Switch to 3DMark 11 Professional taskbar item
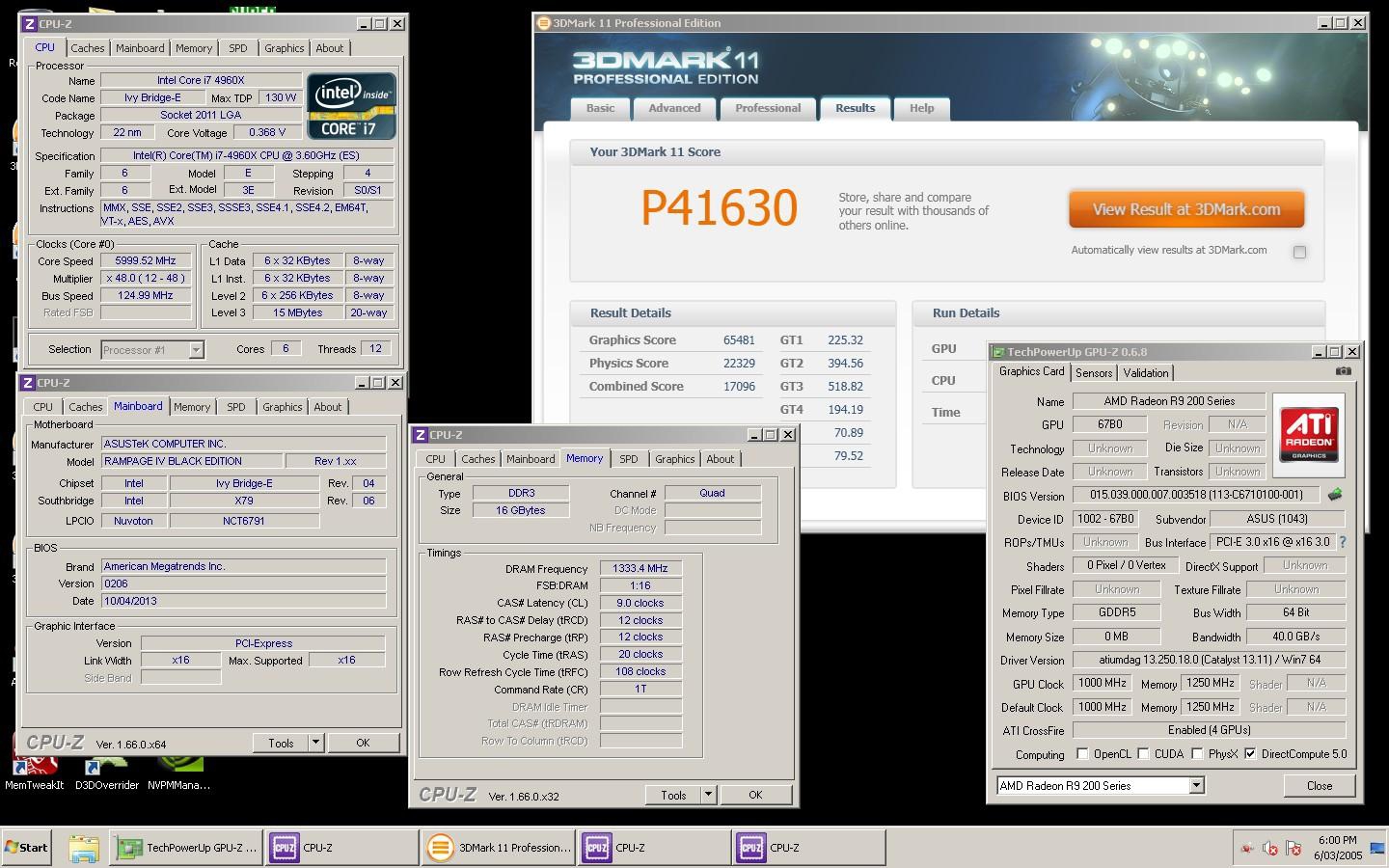The width and height of the screenshot is (1389, 868). 499,848
